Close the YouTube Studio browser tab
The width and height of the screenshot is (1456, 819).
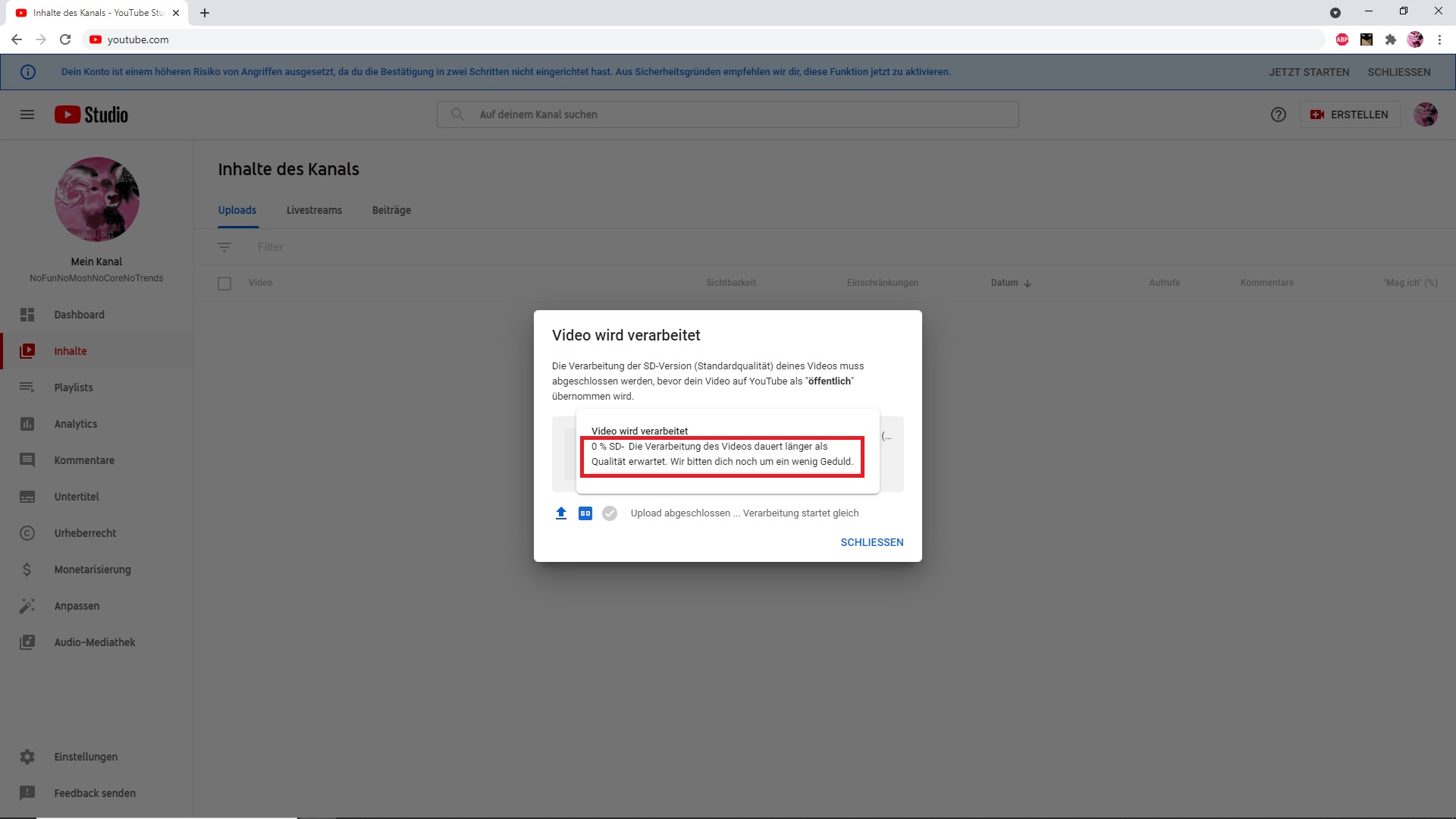tap(176, 13)
